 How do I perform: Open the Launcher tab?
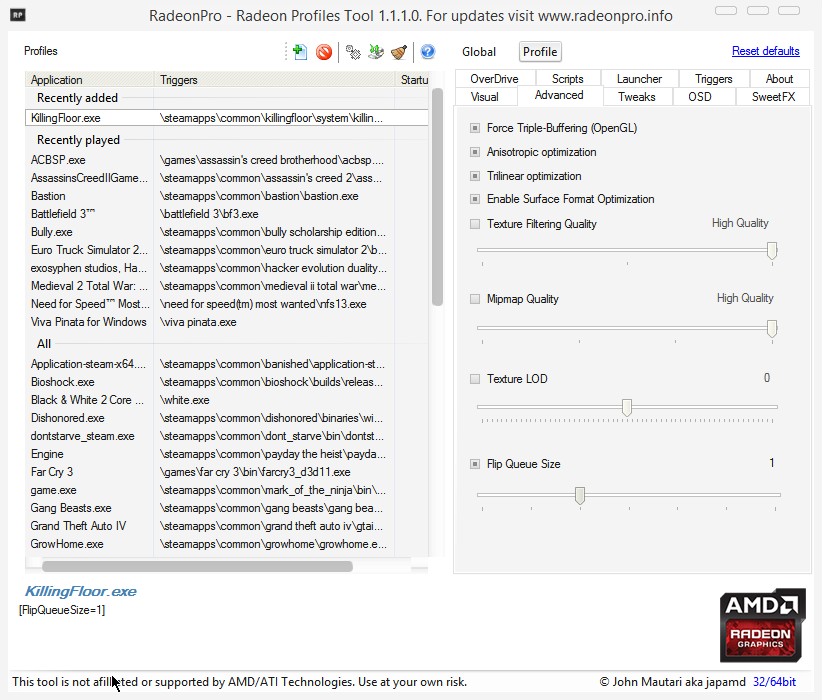tap(640, 79)
